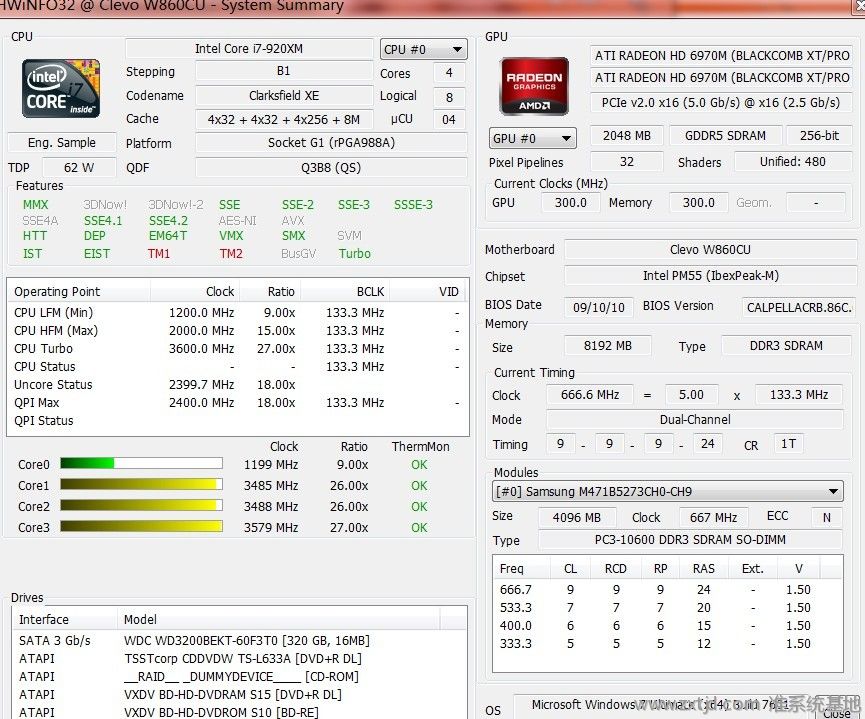Select the __RAID__ _DUMMYDEVICE____ drive row
Screen dimensions: 865x719
coord(239,677)
